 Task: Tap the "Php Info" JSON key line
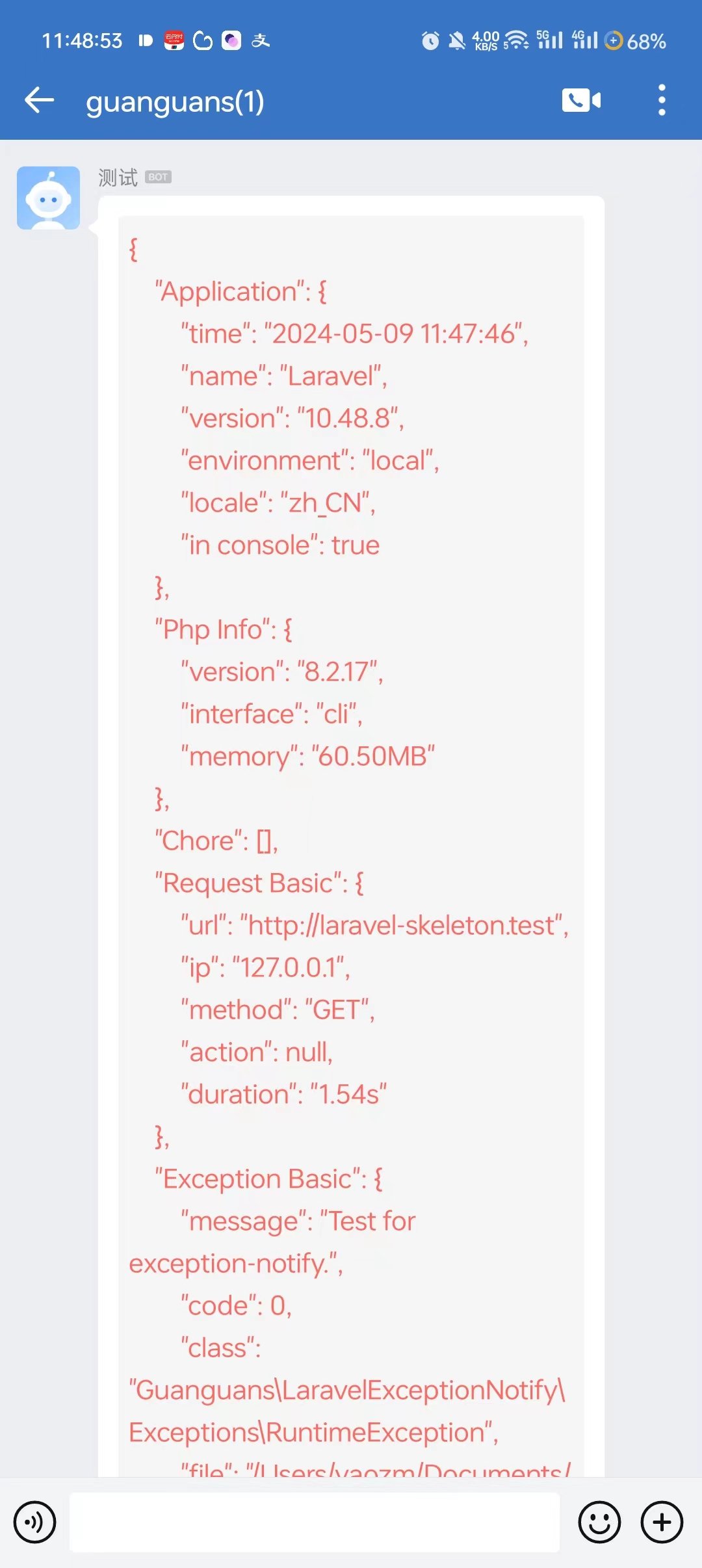point(224,629)
